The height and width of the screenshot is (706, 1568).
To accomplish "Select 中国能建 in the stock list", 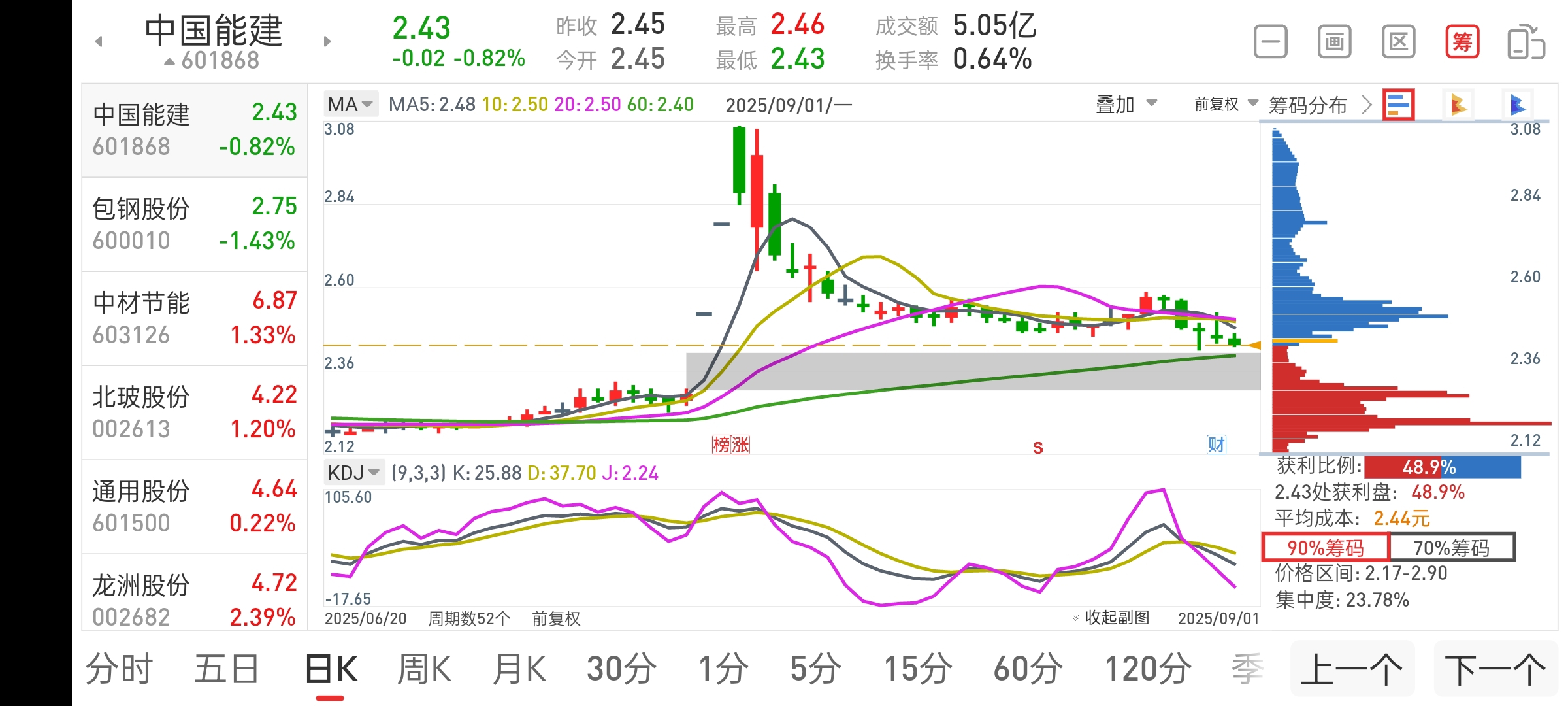I will coord(195,130).
